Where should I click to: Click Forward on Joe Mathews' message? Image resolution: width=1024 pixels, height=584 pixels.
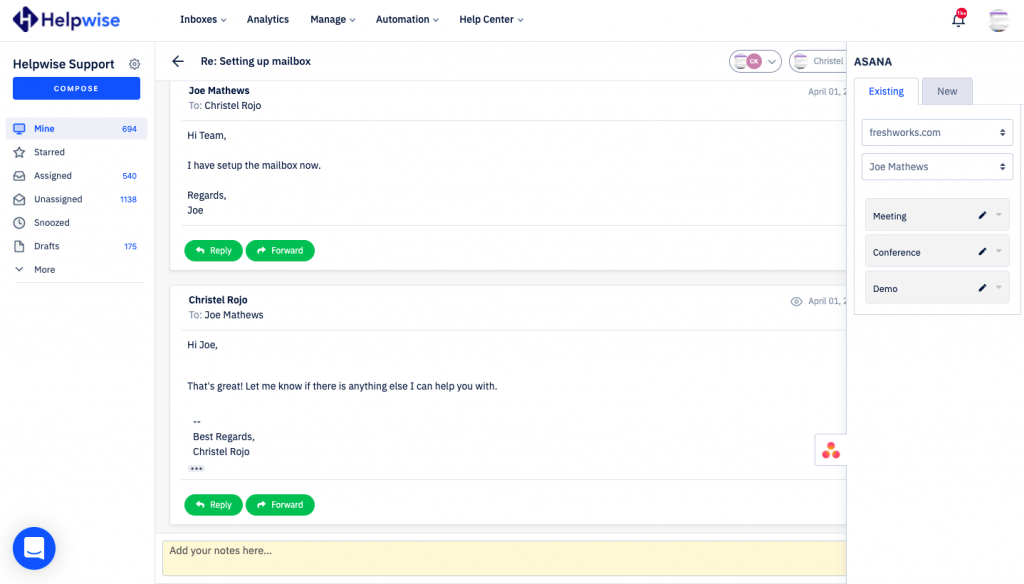pyautogui.click(x=280, y=251)
